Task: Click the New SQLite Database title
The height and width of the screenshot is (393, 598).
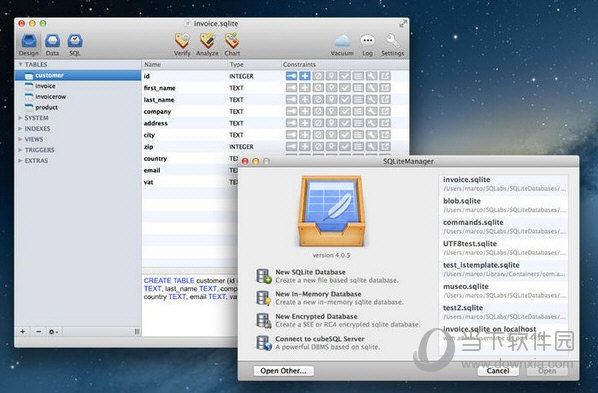Action: pos(310,272)
